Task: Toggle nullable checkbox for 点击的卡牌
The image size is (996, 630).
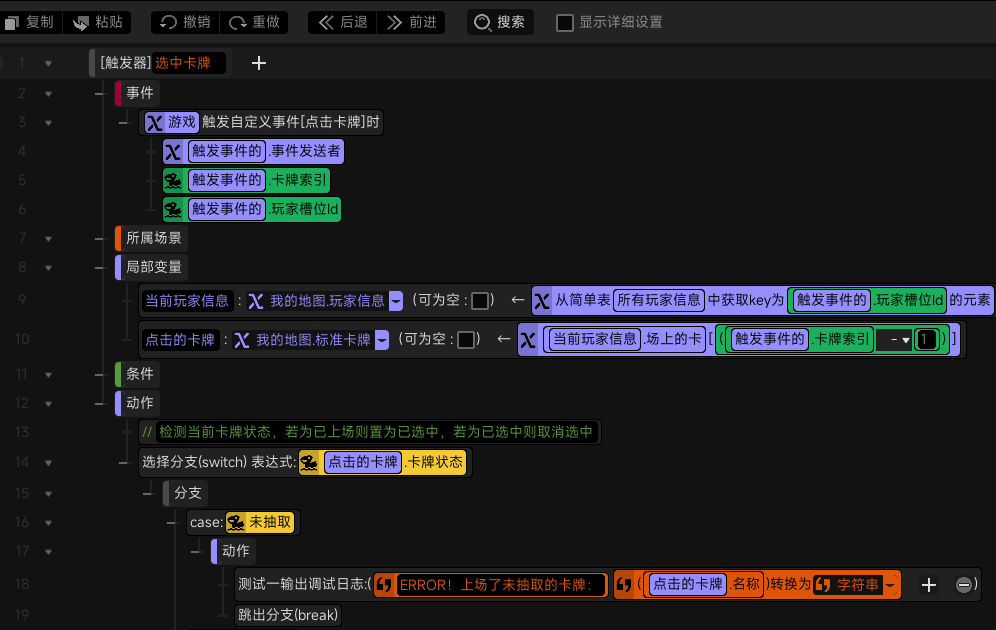Action: pyautogui.click(x=466, y=340)
